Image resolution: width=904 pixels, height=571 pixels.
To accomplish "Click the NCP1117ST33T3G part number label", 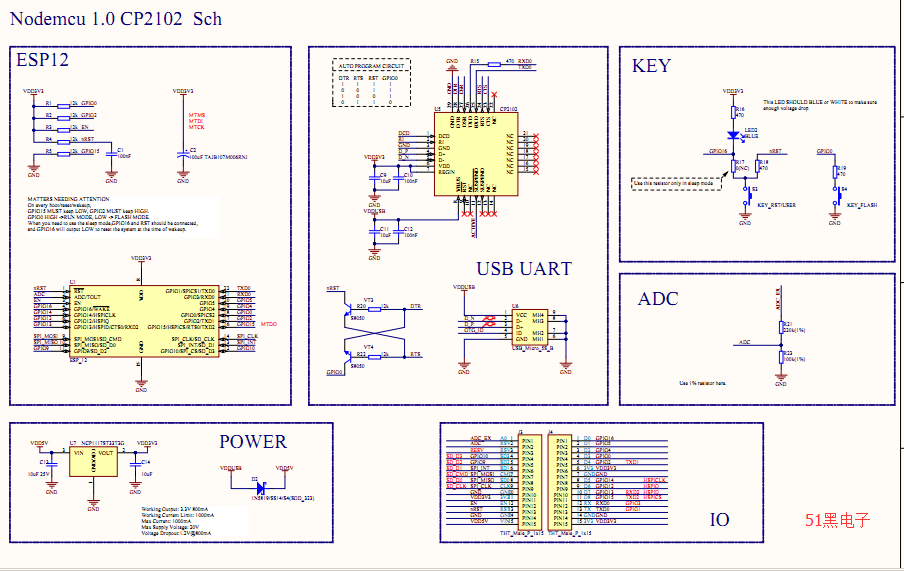I will [x=103, y=443].
